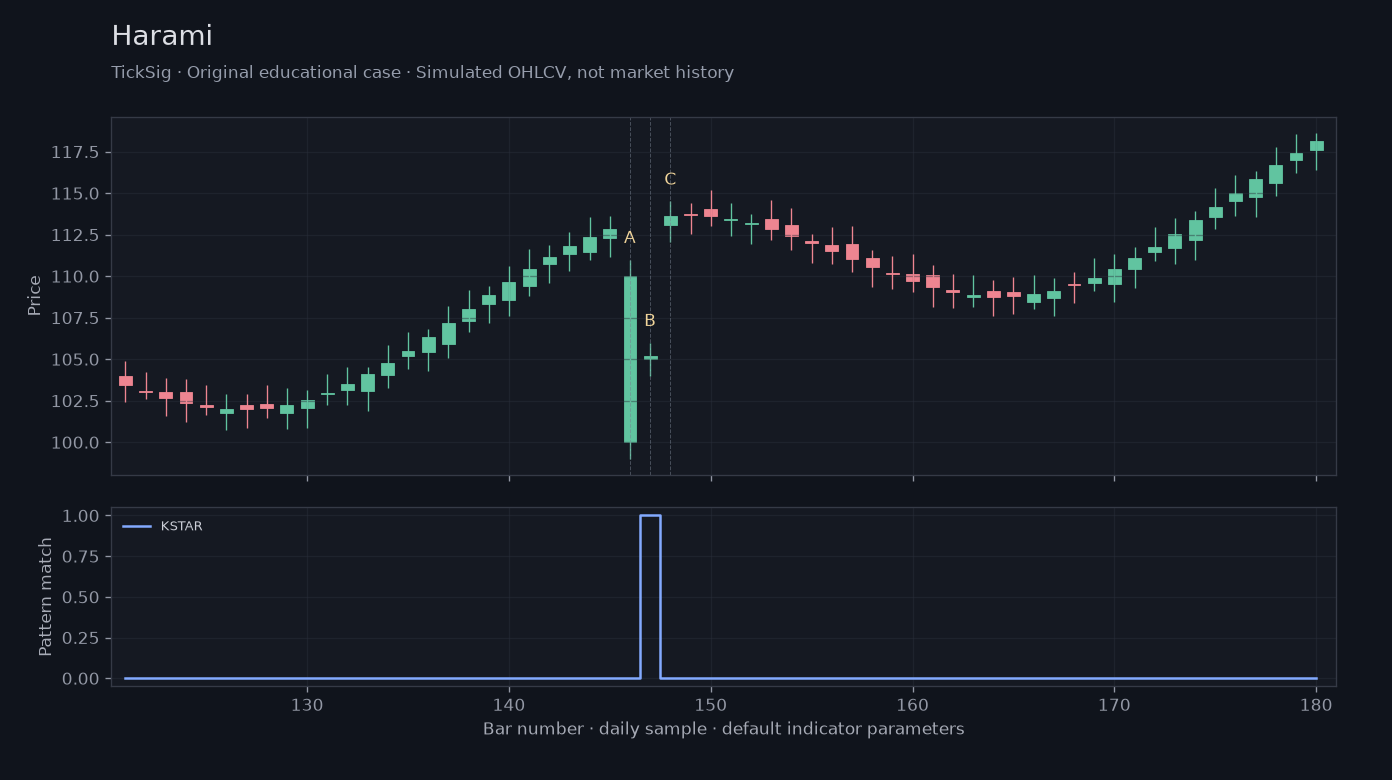The width and height of the screenshot is (1392, 780).
Task: Click the 115.0 price tick label
Action: 77,194
